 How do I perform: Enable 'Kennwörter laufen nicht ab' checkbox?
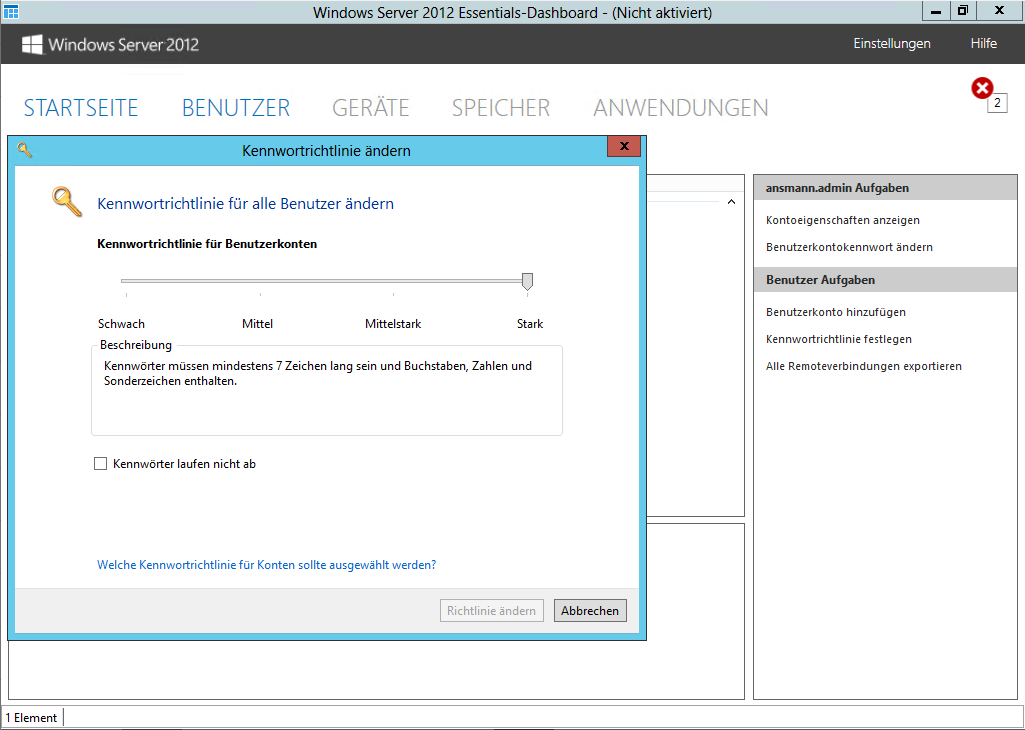100,464
